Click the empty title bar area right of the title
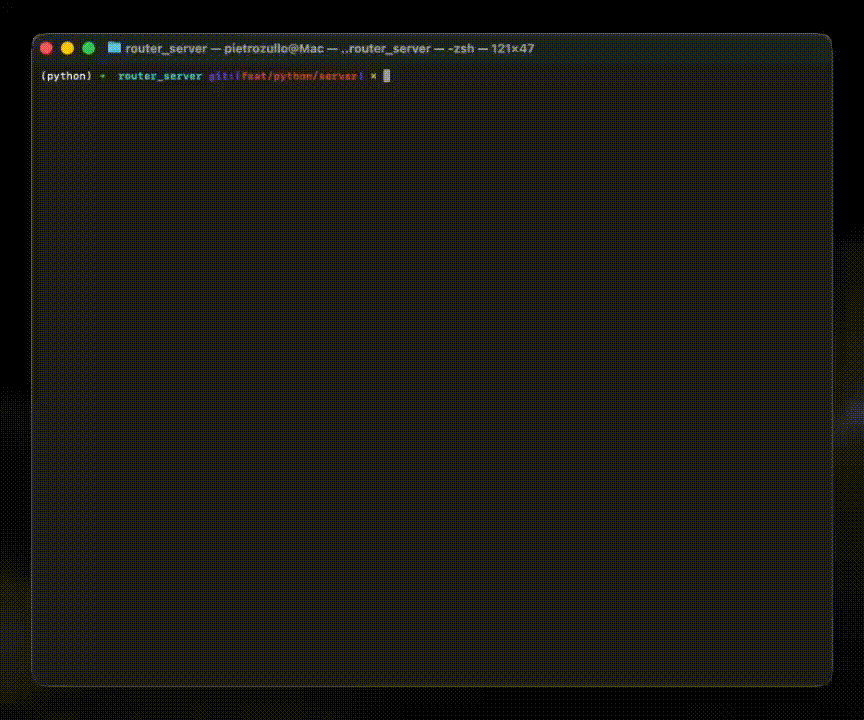The height and width of the screenshot is (720, 864). [x=680, y=48]
